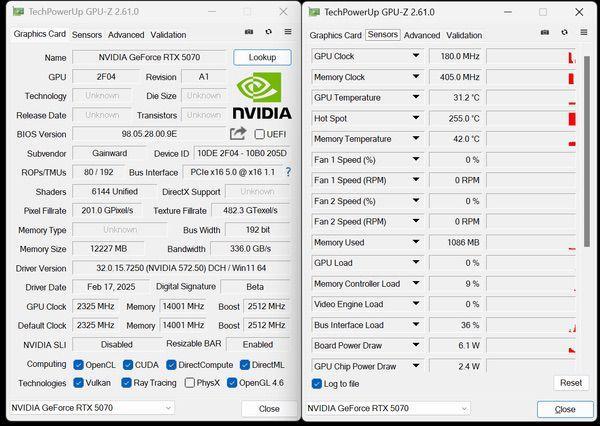Take screenshot with camera icon in left window
The height and width of the screenshot is (426, 600).
click(249, 32)
